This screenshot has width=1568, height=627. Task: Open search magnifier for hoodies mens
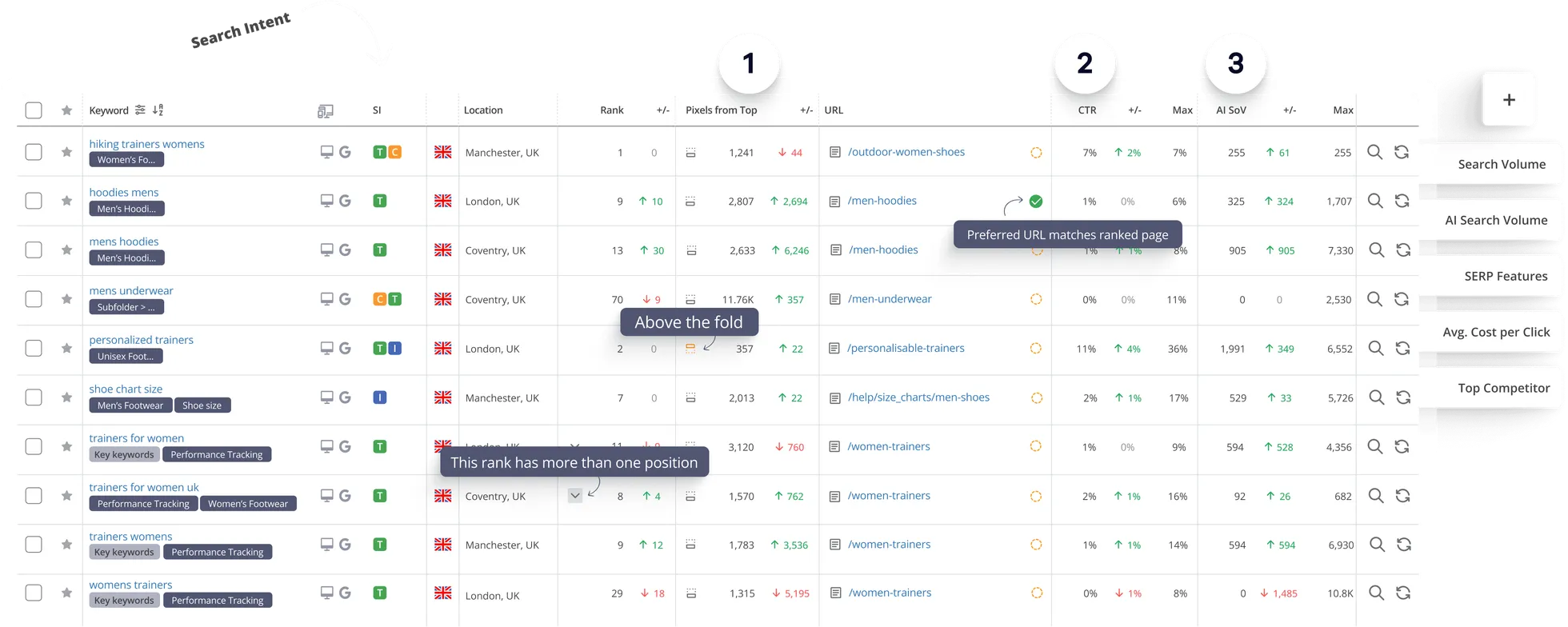(1375, 201)
